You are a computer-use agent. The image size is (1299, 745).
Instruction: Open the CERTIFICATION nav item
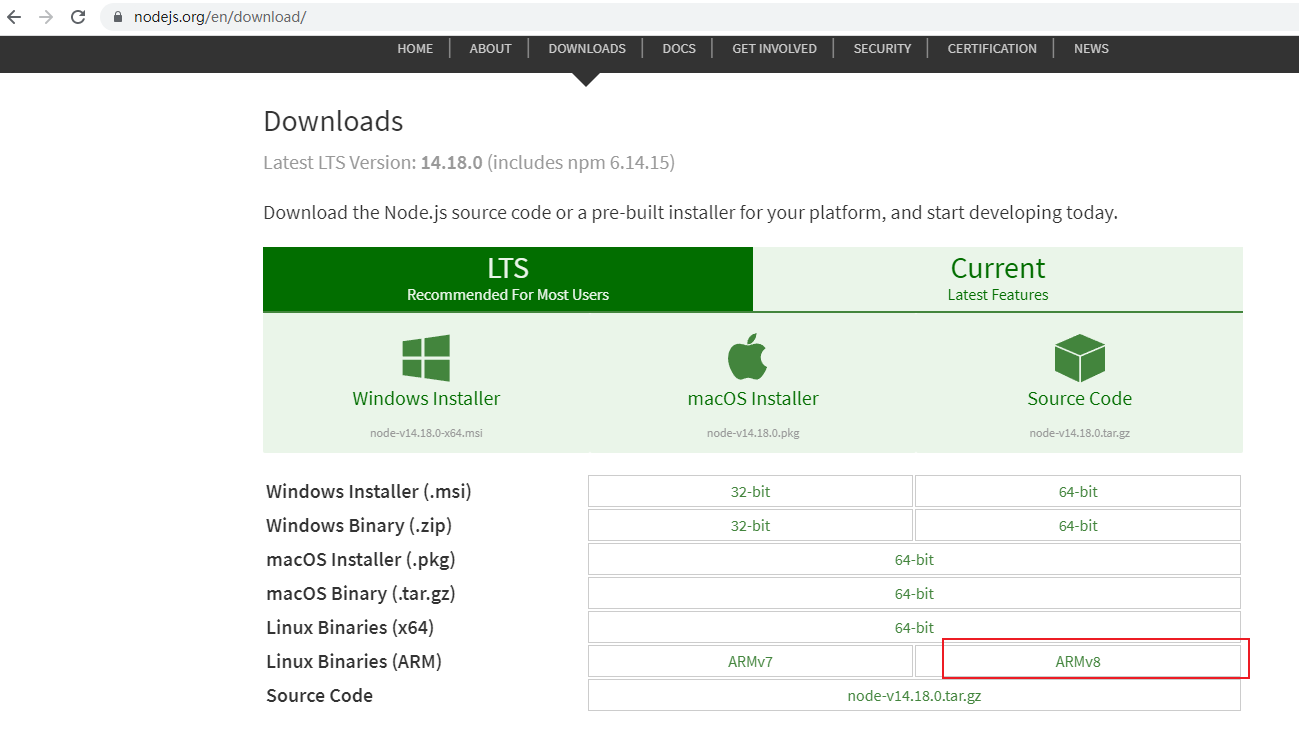[x=992, y=48]
